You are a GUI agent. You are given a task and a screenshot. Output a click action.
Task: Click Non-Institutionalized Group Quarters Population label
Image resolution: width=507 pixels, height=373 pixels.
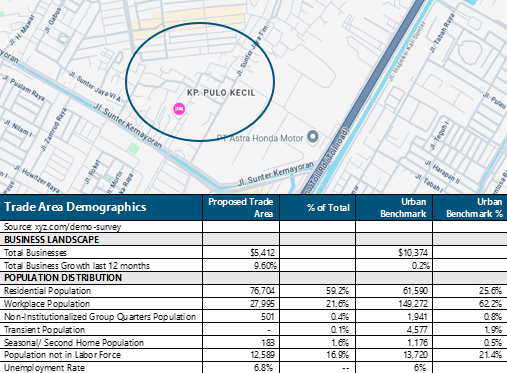[x=100, y=317]
